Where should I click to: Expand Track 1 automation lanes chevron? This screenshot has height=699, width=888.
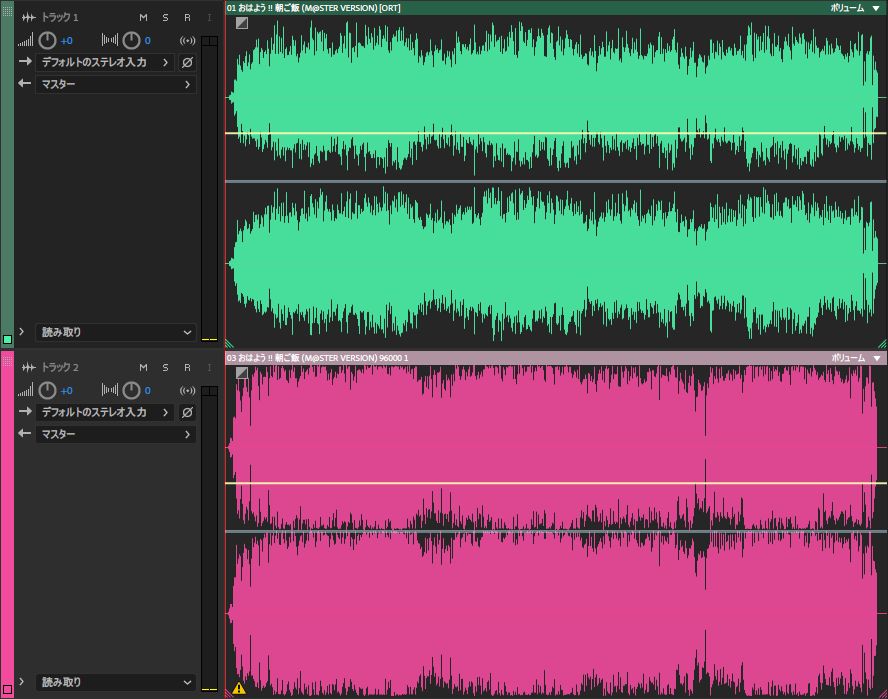pyautogui.click(x=22, y=331)
